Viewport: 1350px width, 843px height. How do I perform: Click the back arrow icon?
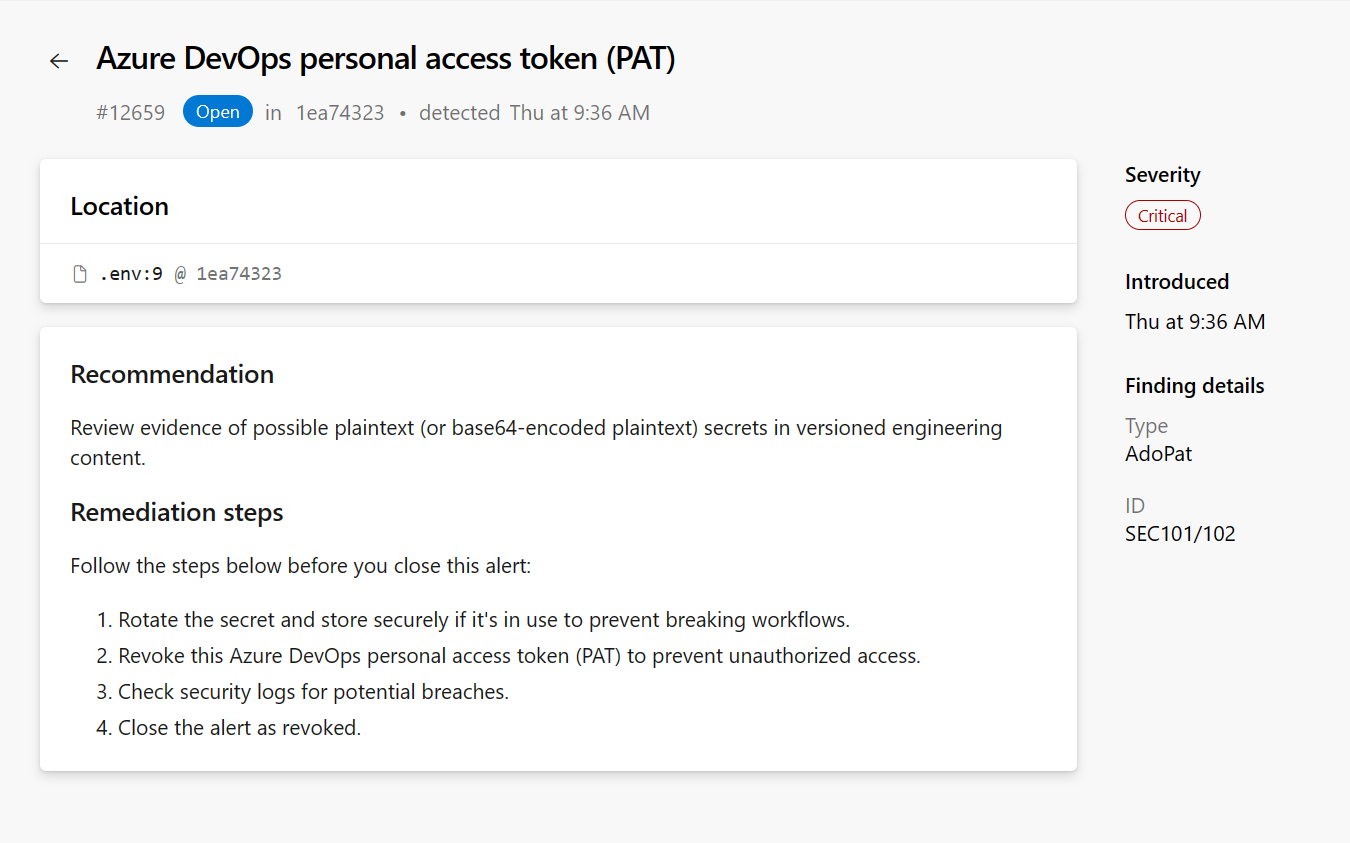click(x=59, y=61)
